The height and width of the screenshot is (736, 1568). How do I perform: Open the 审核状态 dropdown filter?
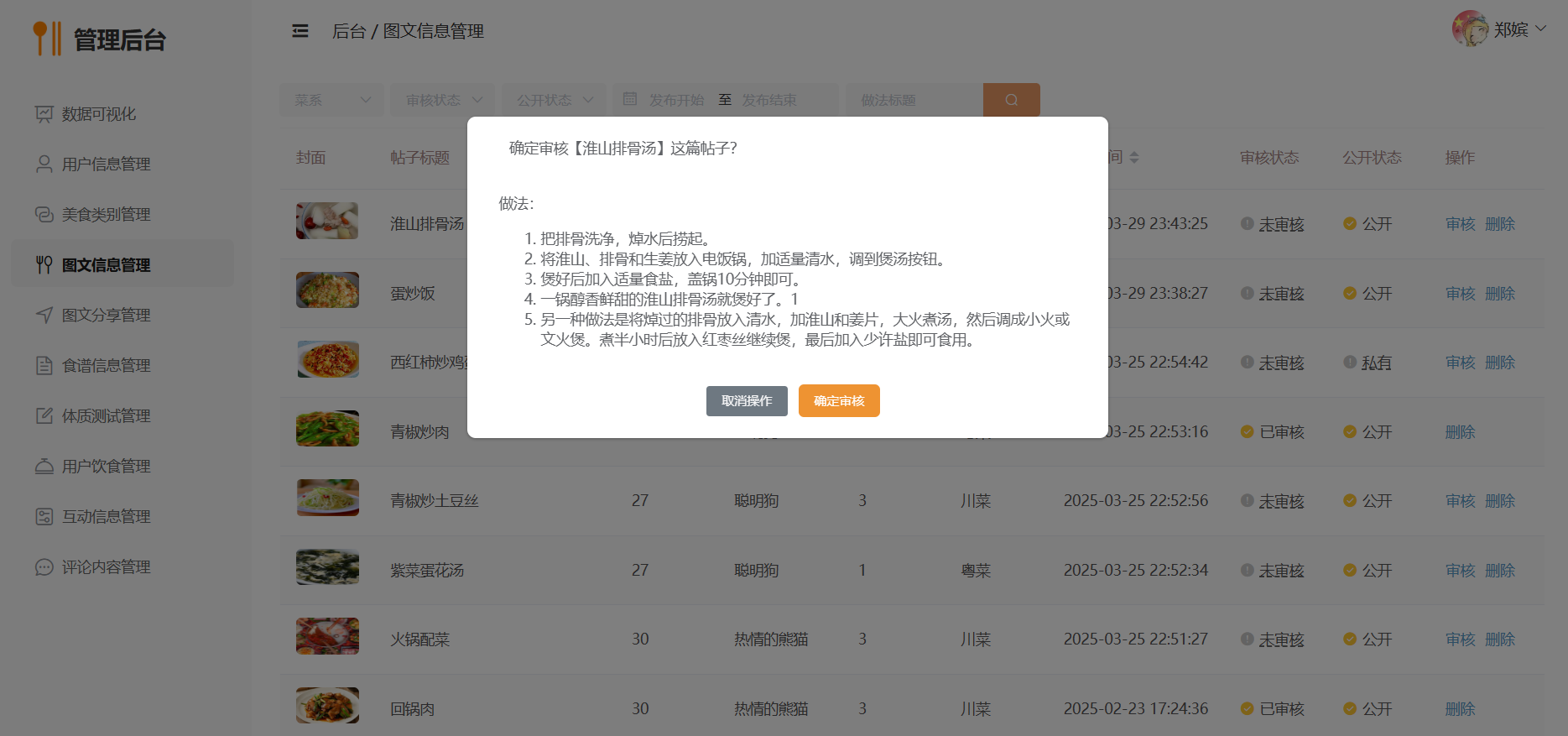point(443,100)
